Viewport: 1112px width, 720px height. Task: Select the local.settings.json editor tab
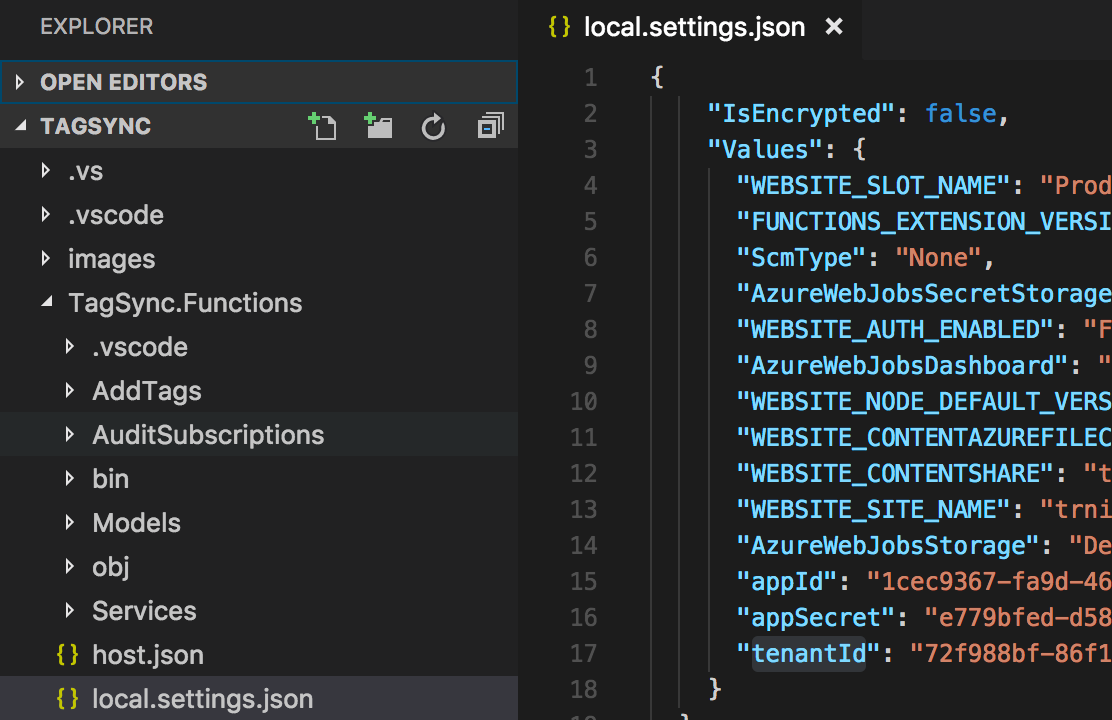[690, 28]
